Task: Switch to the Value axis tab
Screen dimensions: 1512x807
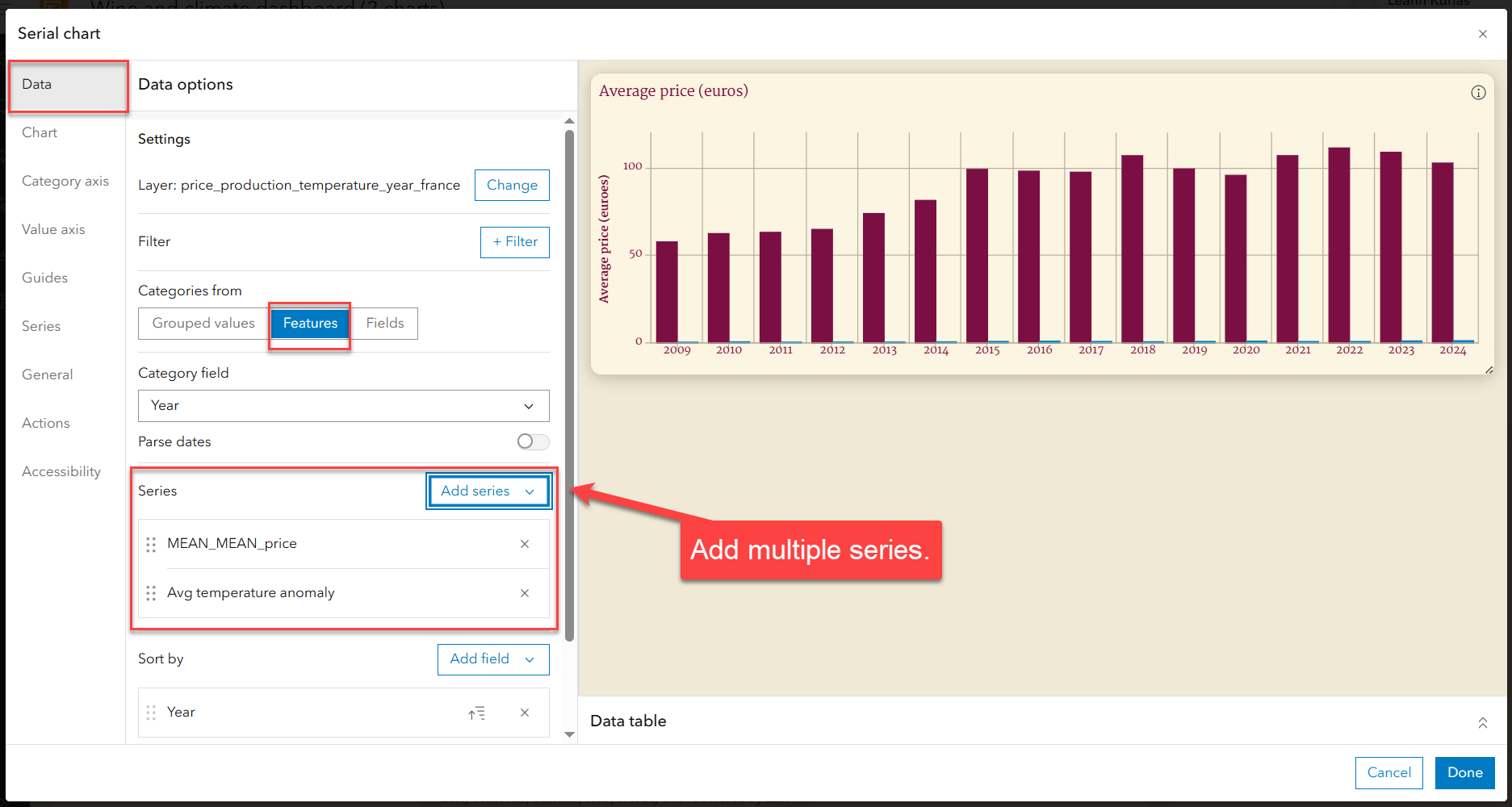Action: click(52, 229)
